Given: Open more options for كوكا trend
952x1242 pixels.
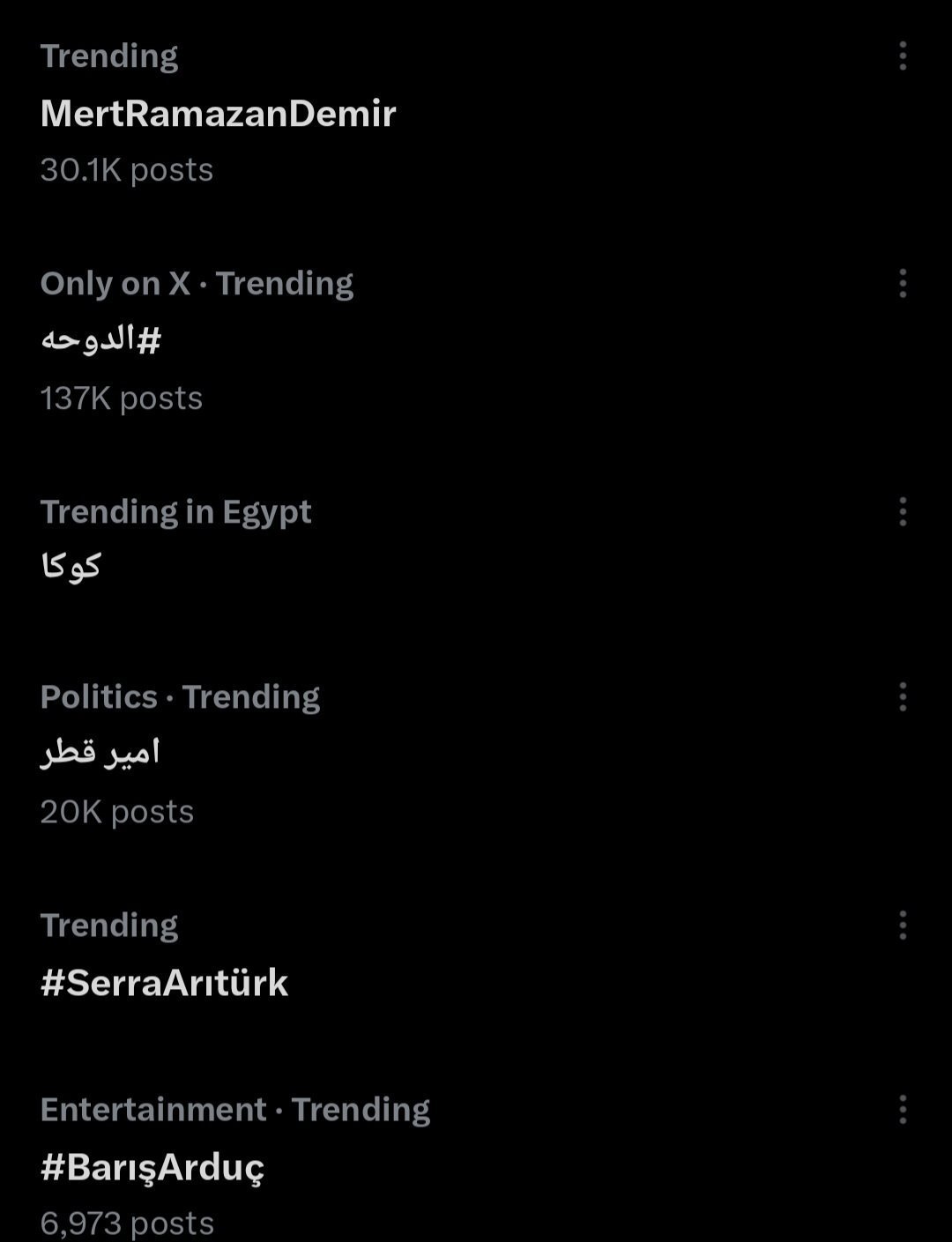Looking at the screenshot, I should click(x=903, y=511).
